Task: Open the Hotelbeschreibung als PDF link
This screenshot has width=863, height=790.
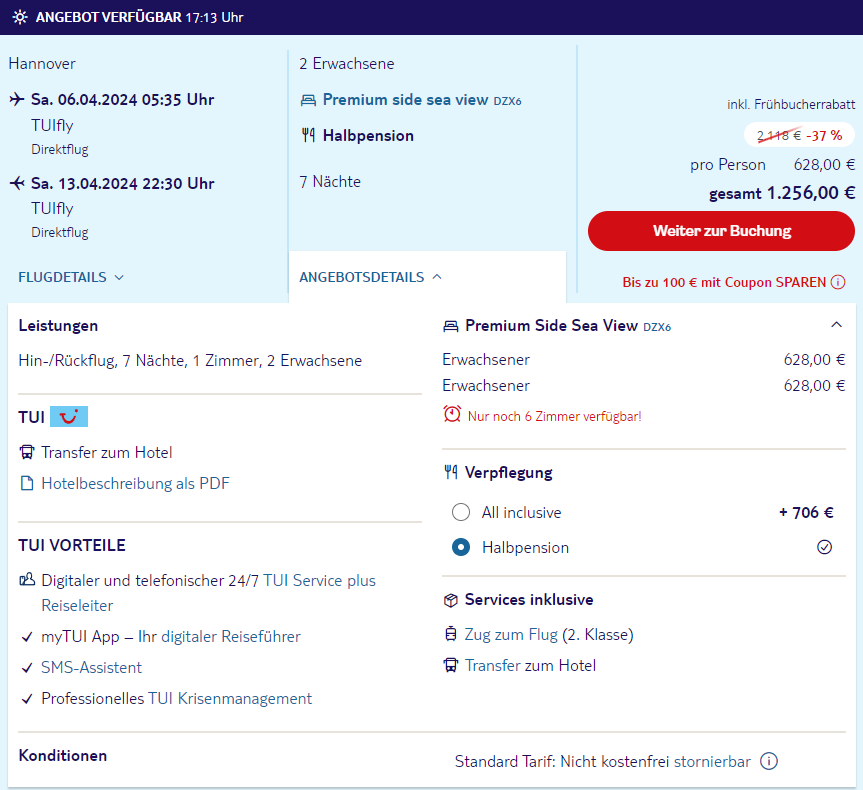Action: tap(135, 484)
